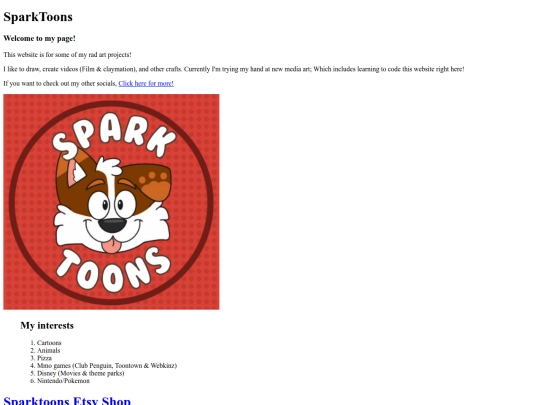Click the "My interests" heading
The width and height of the screenshot is (540, 405).
[47, 325]
